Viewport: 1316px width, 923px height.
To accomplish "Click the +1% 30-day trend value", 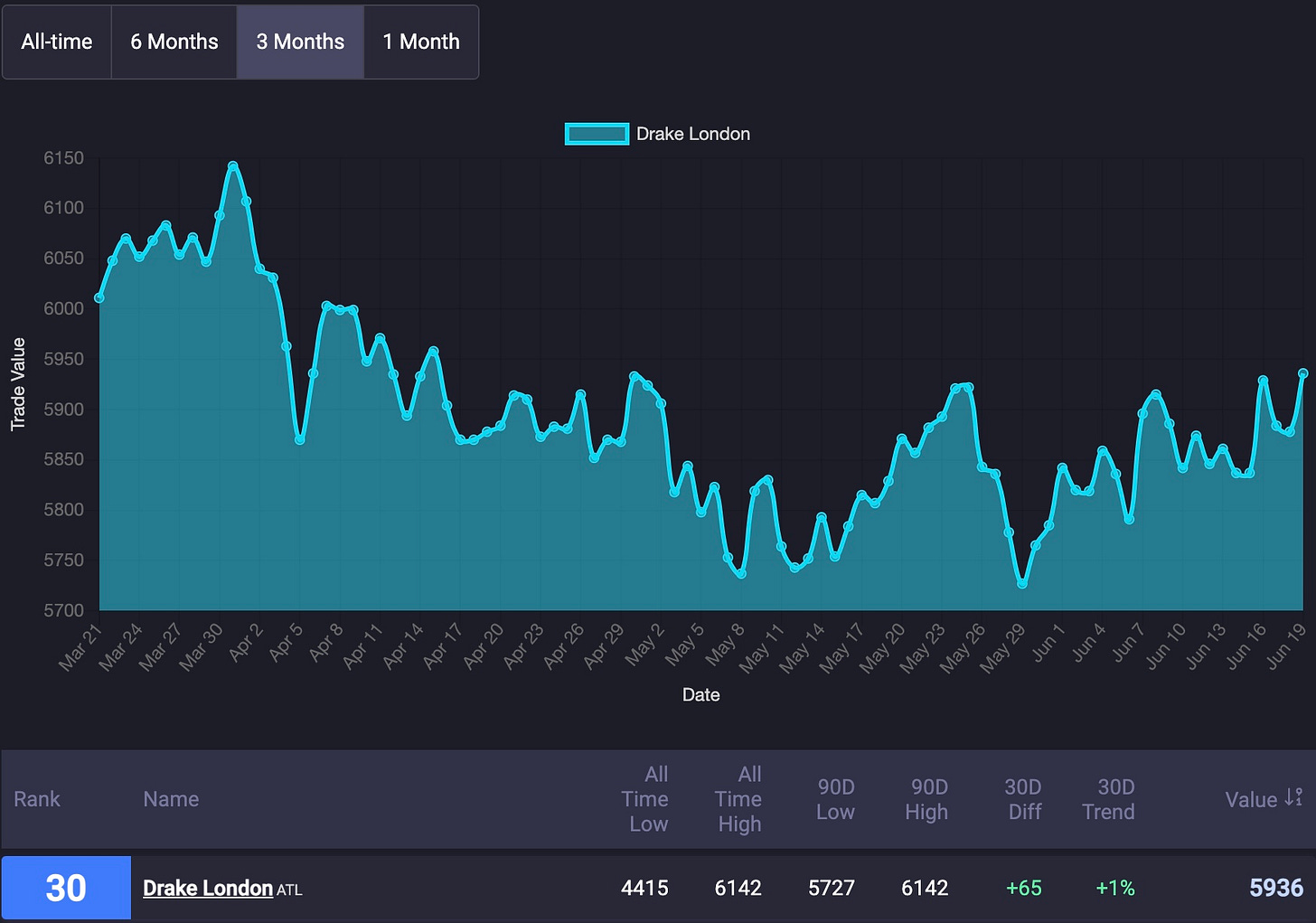I will pyautogui.click(x=1115, y=888).
